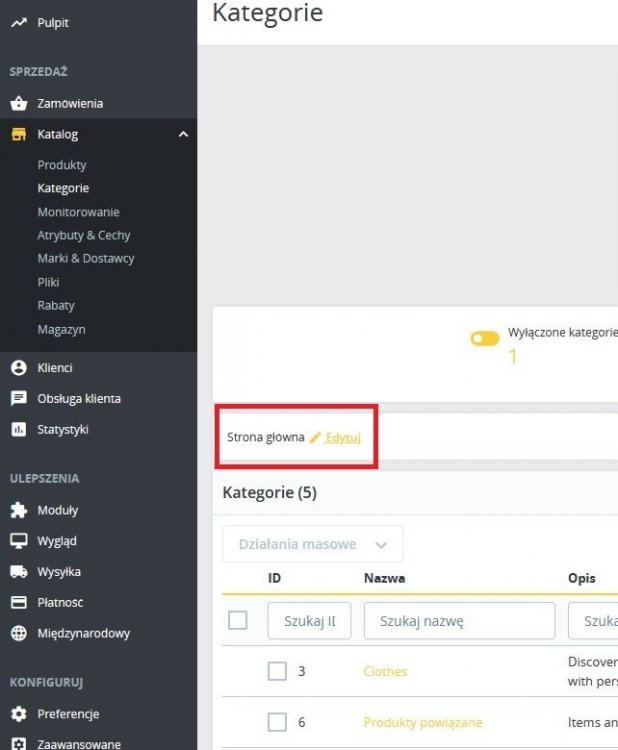Viewport: 618px width, 750px height.
Task: Open Produkty in Katalog submenu
Action: click(x=62, y=165)
